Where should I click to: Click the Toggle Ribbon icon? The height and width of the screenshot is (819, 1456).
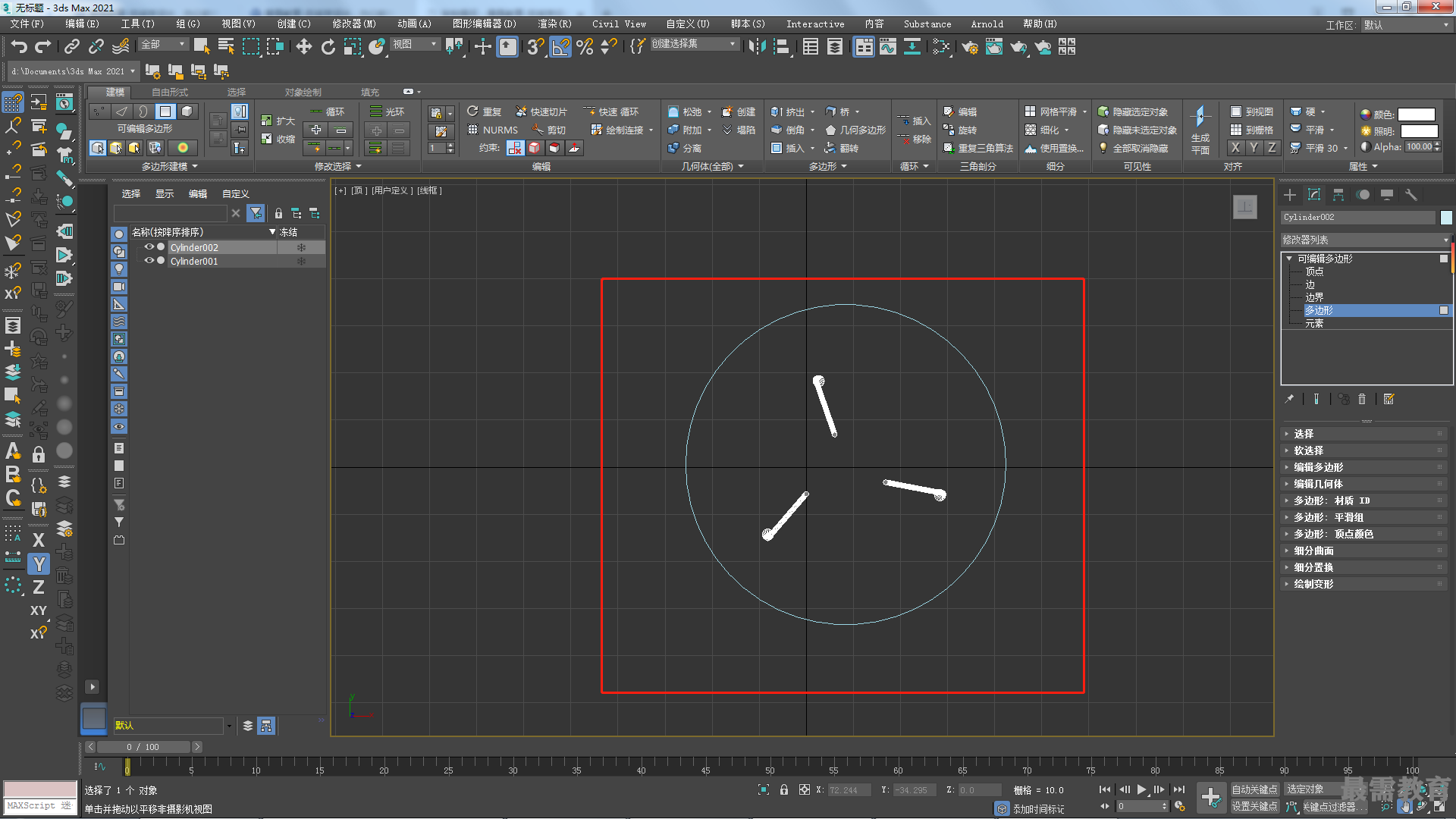pyautogui.click(x=864, y=47)
